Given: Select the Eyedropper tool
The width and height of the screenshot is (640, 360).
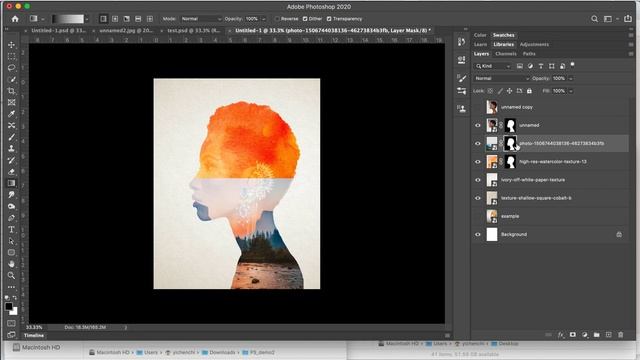Looking at the screenshot, I should click(11, 113).
